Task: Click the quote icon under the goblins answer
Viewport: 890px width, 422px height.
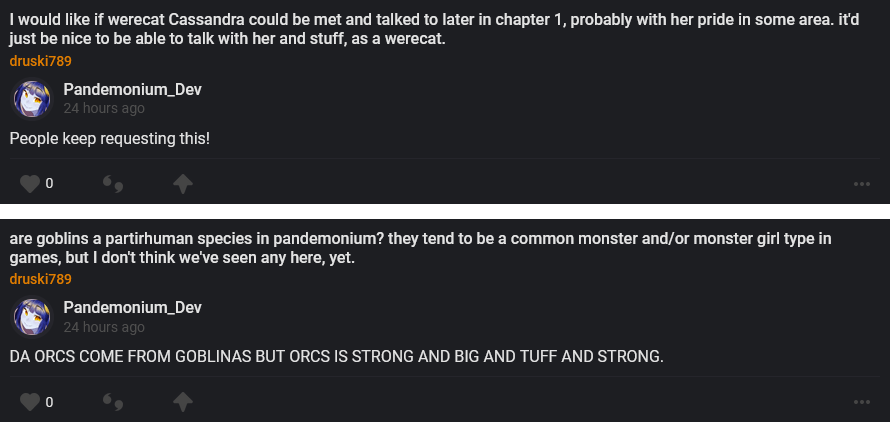Action: click(x=113, y=402)
